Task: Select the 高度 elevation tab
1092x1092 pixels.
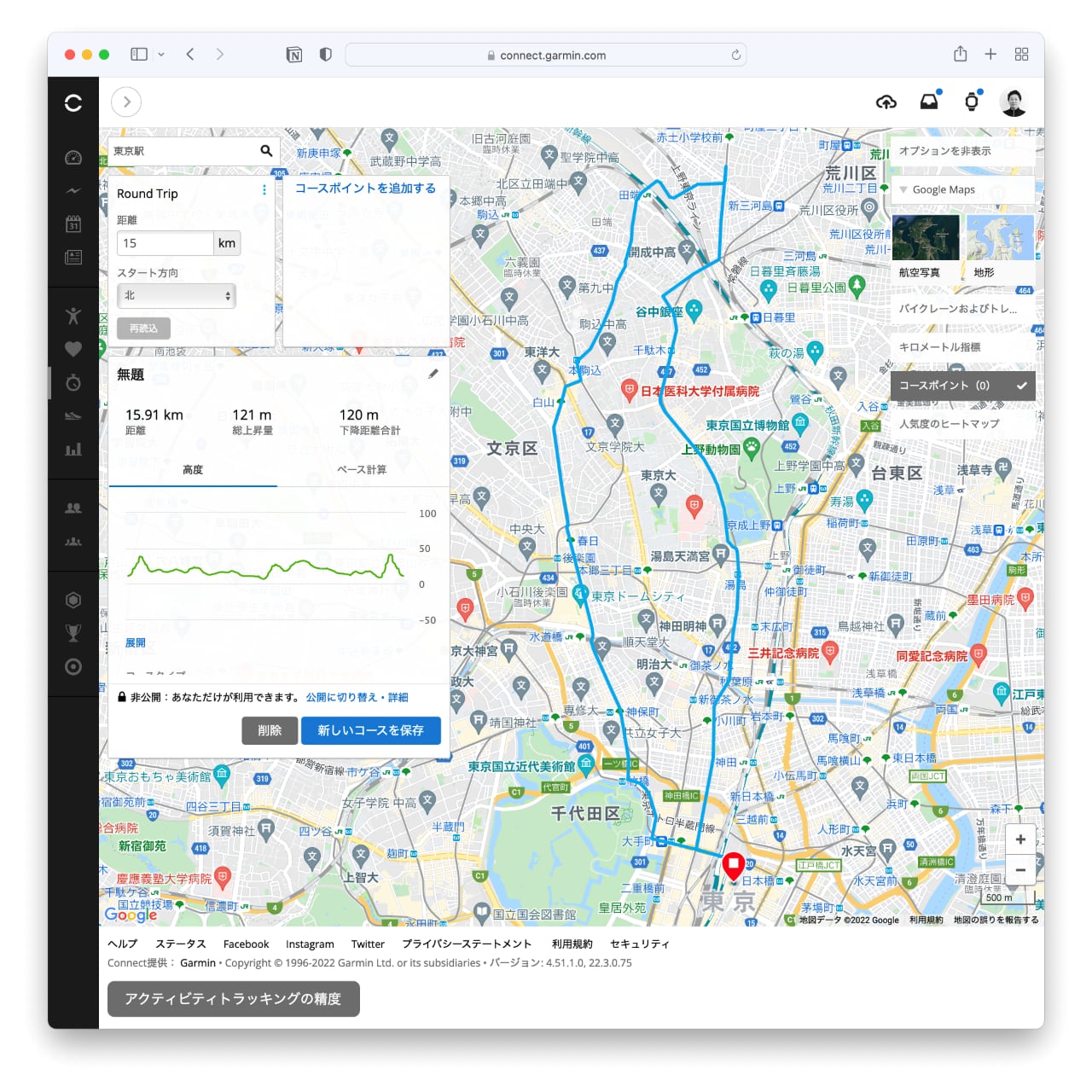Action: (x=193, y=470)
